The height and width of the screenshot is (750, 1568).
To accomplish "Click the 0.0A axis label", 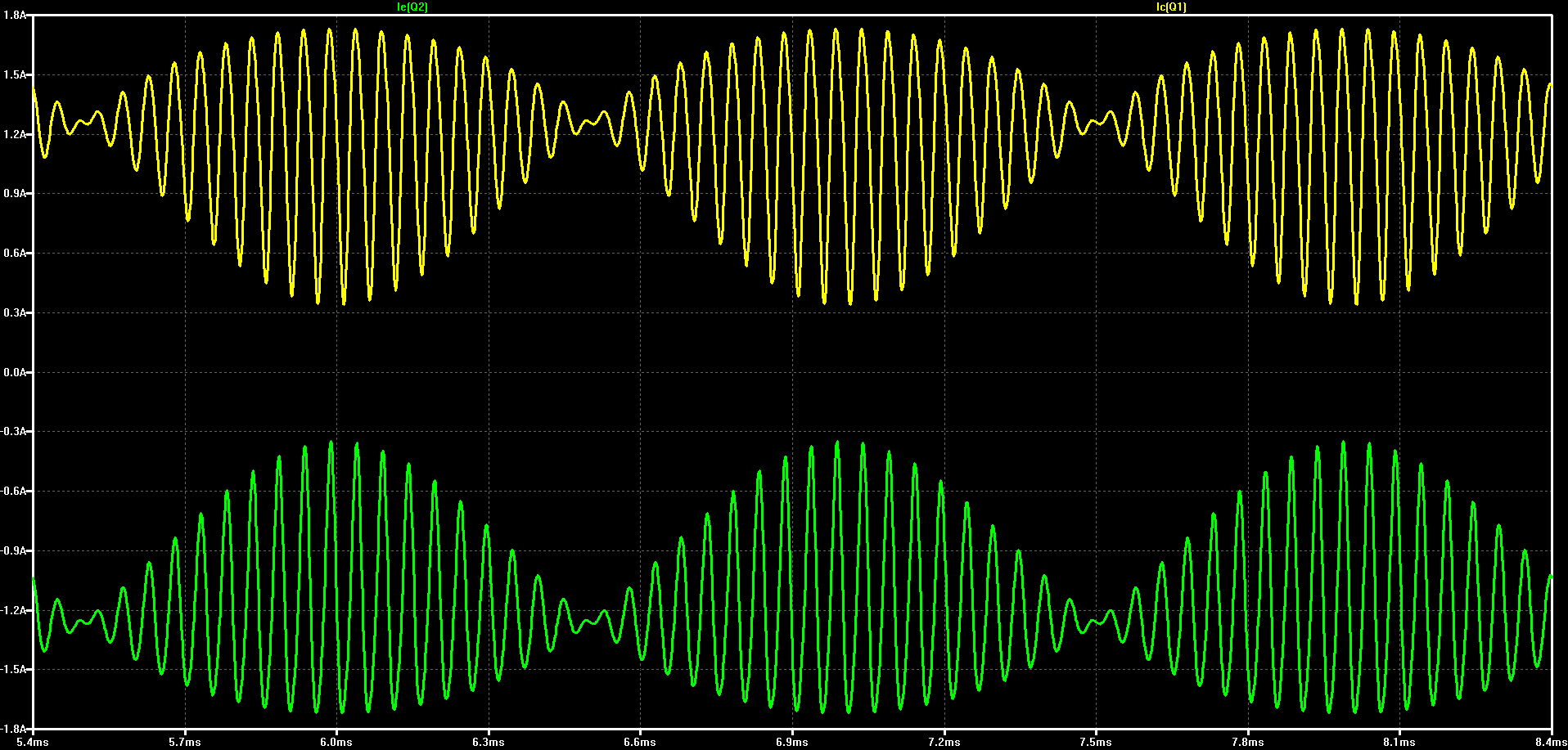I will (x=15, y=372).
